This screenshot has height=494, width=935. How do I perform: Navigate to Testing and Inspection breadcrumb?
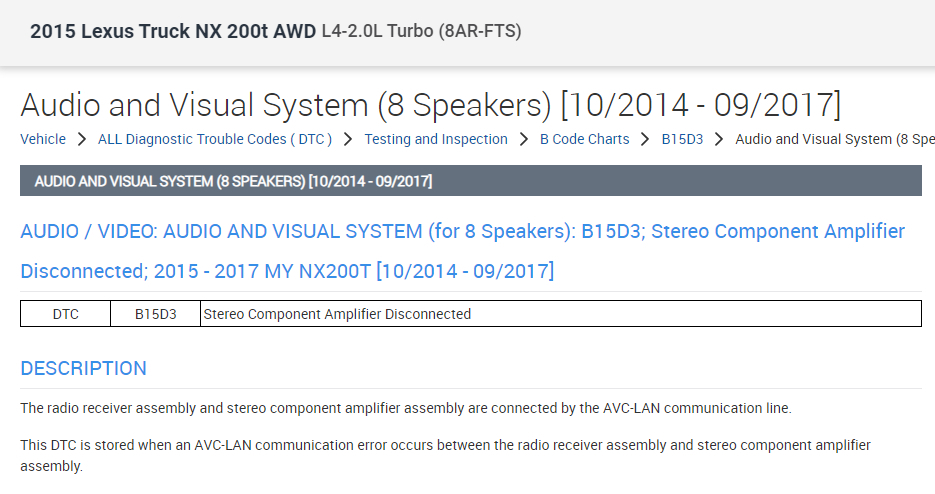[x=436, y=139]
